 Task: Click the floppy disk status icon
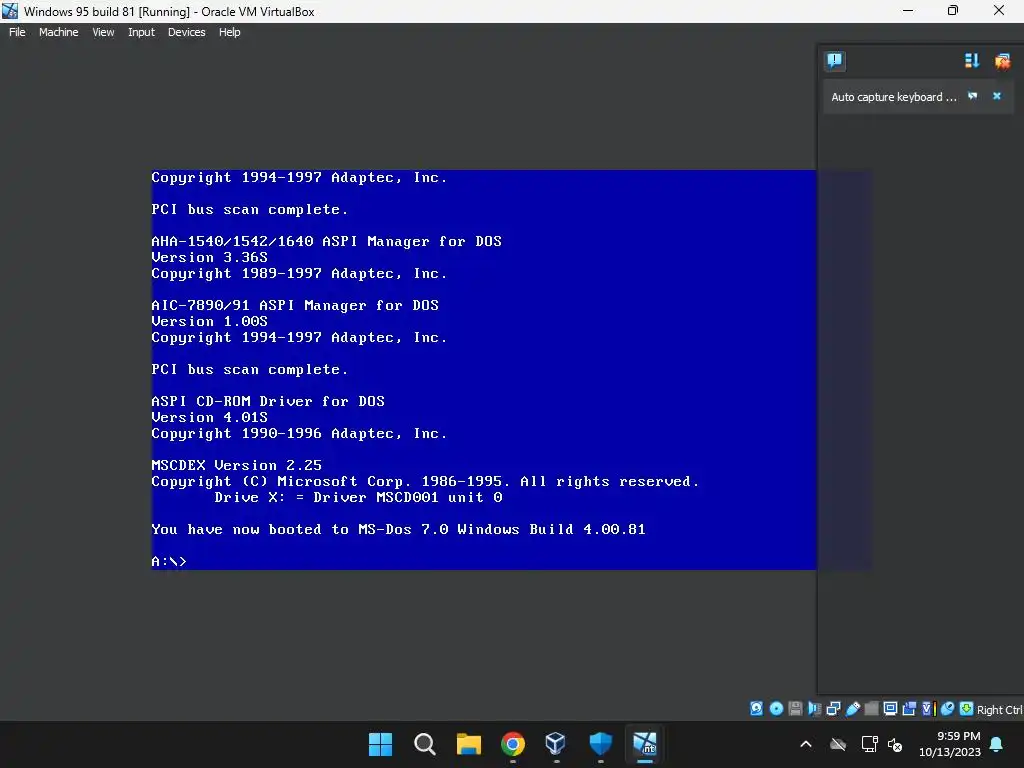coord(795,709)
